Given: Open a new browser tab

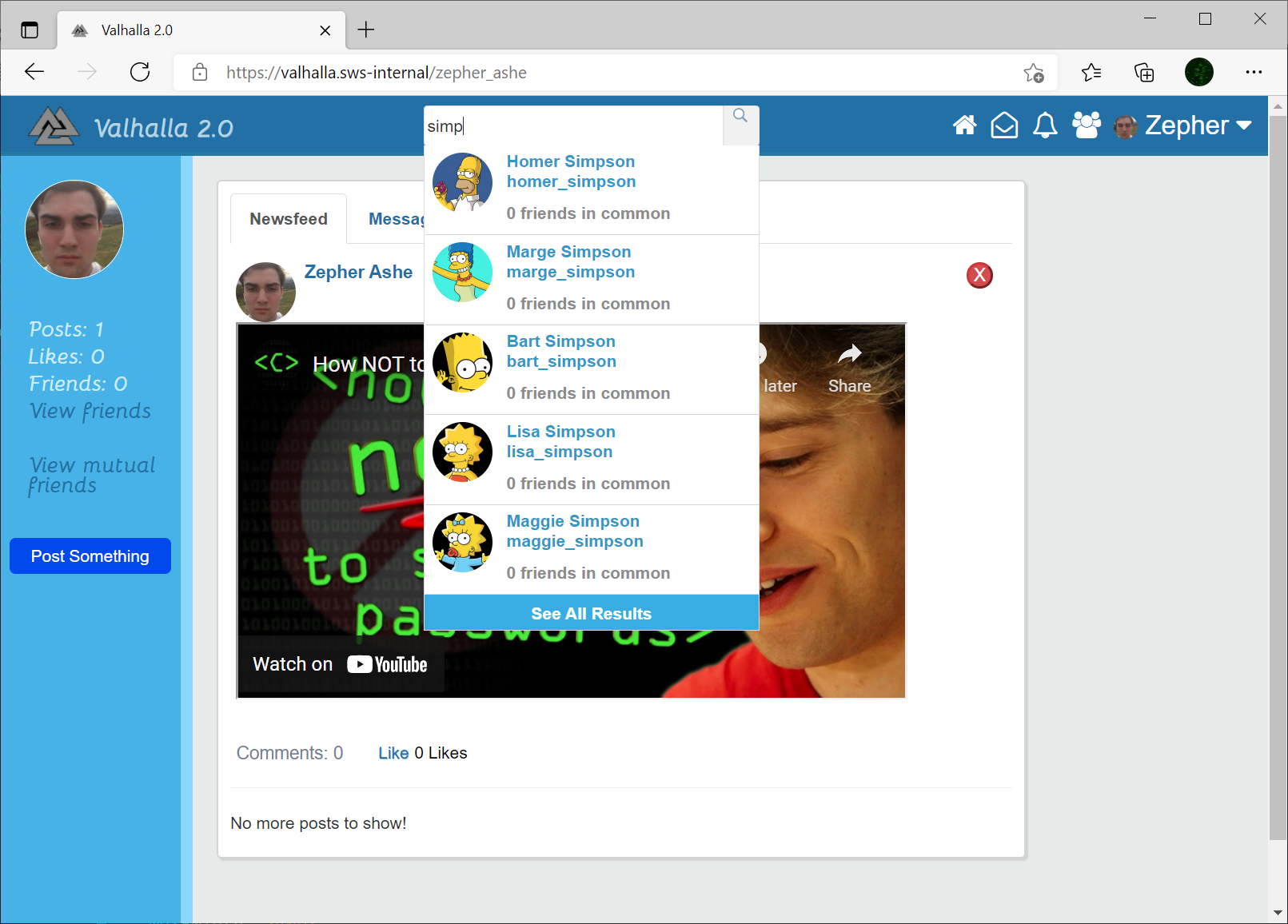Looking at the screenshot, I should (x=366, y=30).
